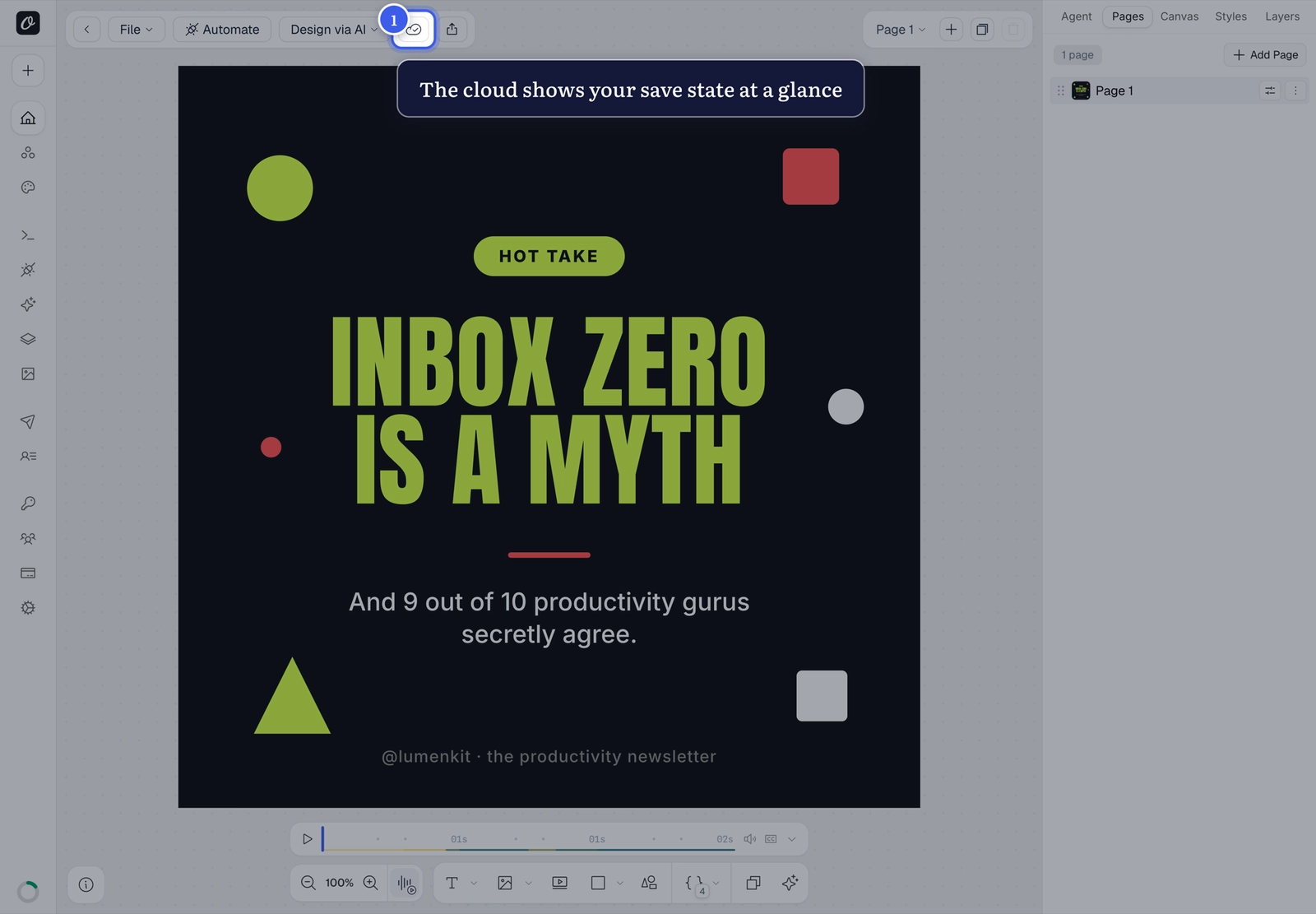Click the duplicate layers tool in bottom toolbar
This screenshot has width=1316, height=914.
[x=753, y=883]
